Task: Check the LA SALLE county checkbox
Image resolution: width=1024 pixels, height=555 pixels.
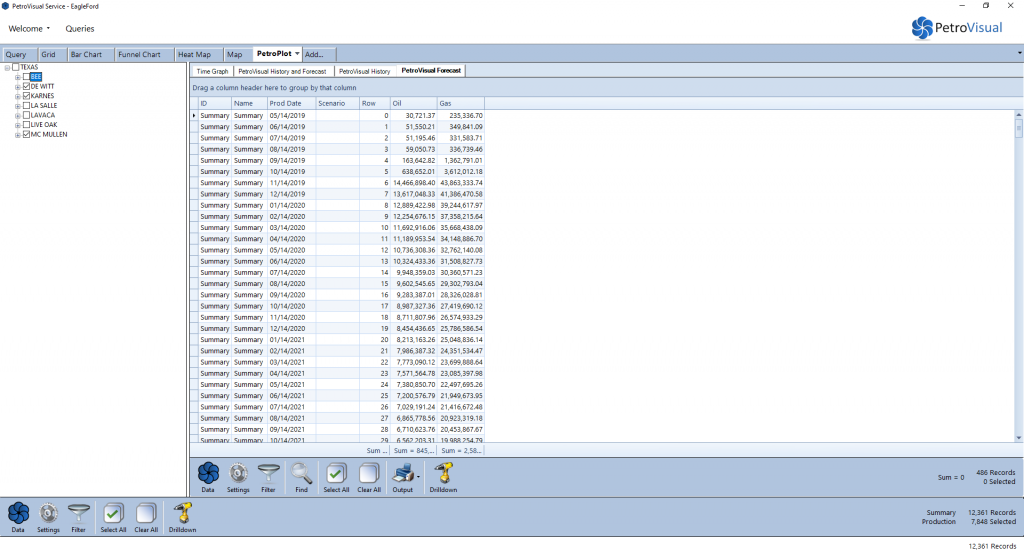Action: 26,105
